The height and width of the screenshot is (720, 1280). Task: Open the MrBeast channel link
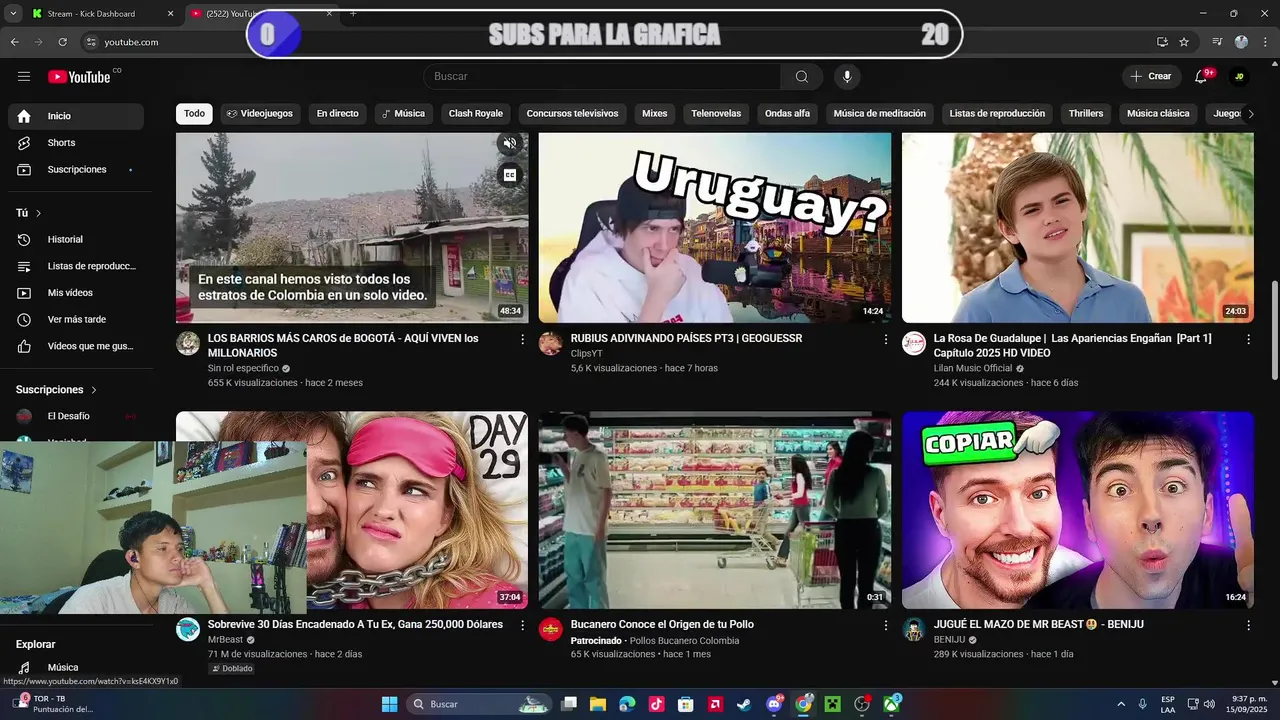click(226, 640)
